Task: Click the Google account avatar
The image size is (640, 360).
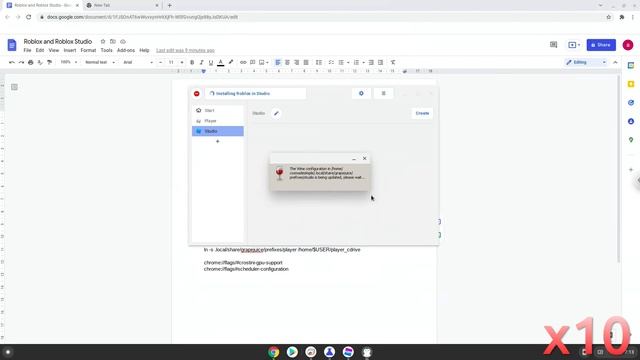Action: pos(628,45)
